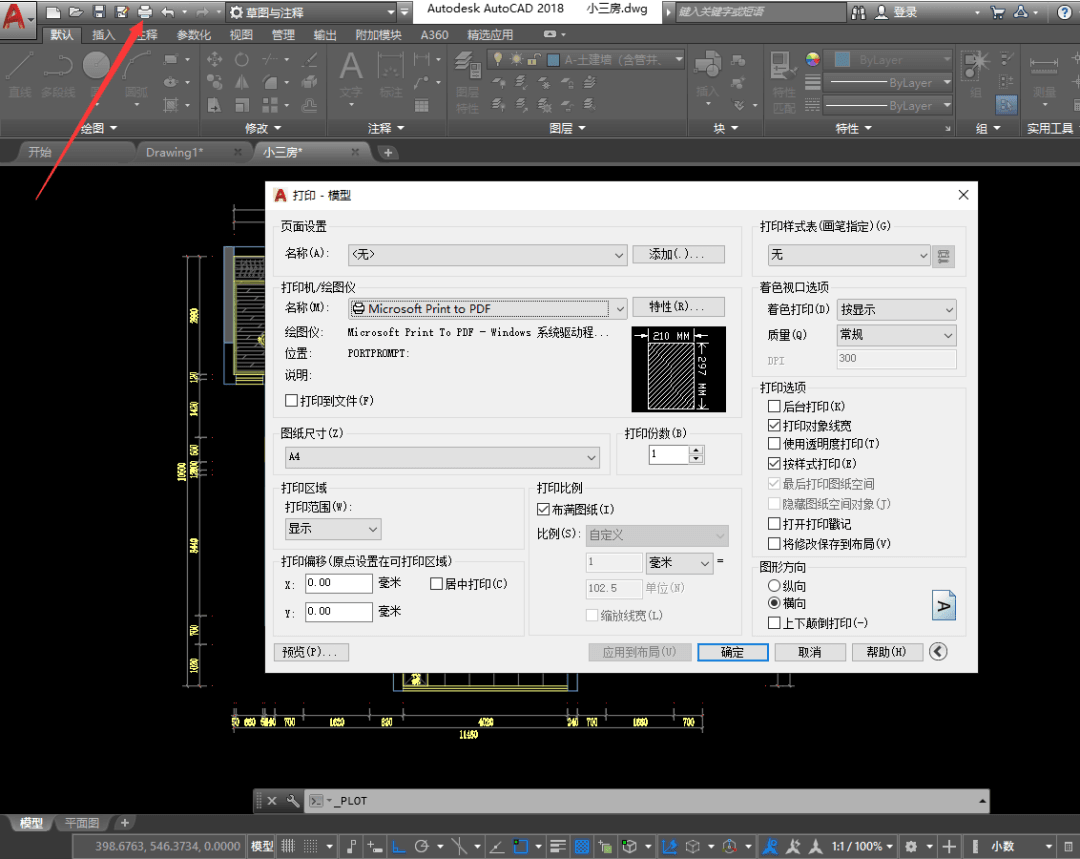Screen dimensions: 1080x859
Task: Open the plot style table (无) dropdown
Action: 849,255
